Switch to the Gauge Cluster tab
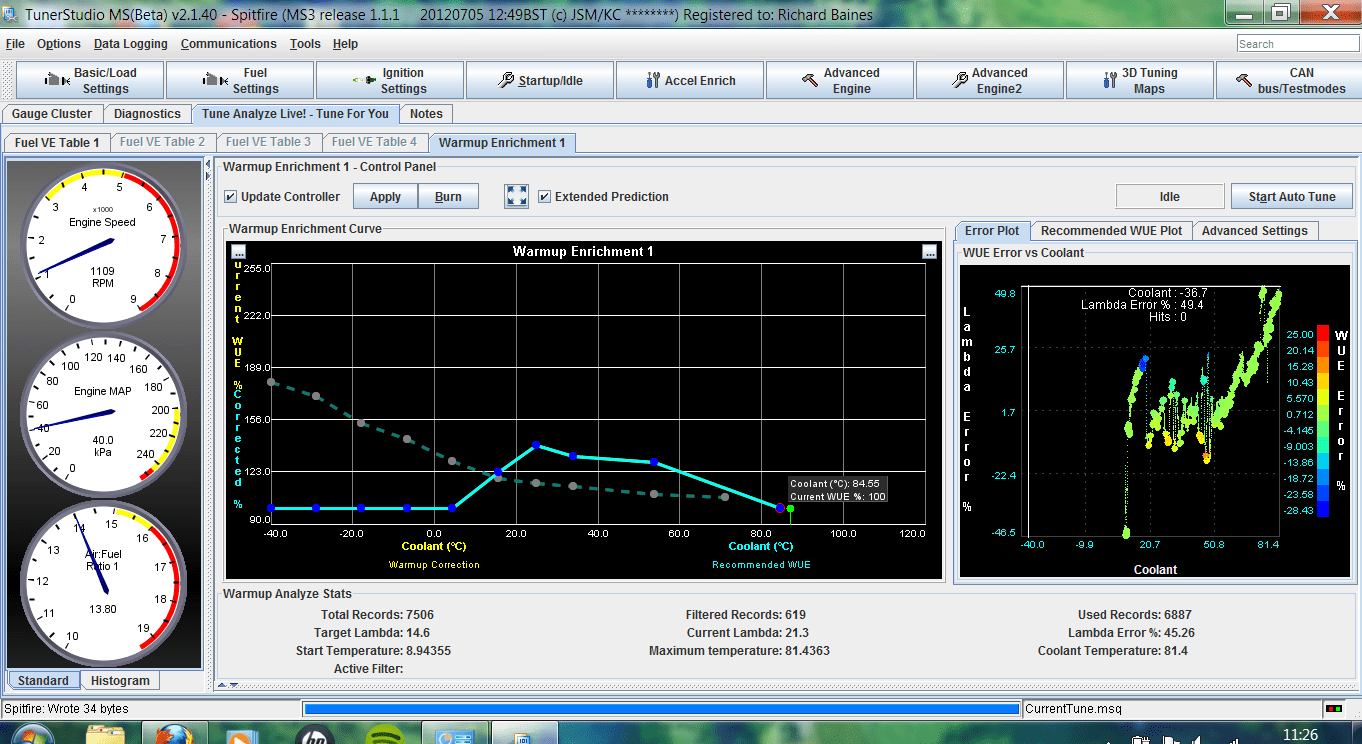Image resolution: width=1362 pixels, height=744 pixels. coord(52,114)
